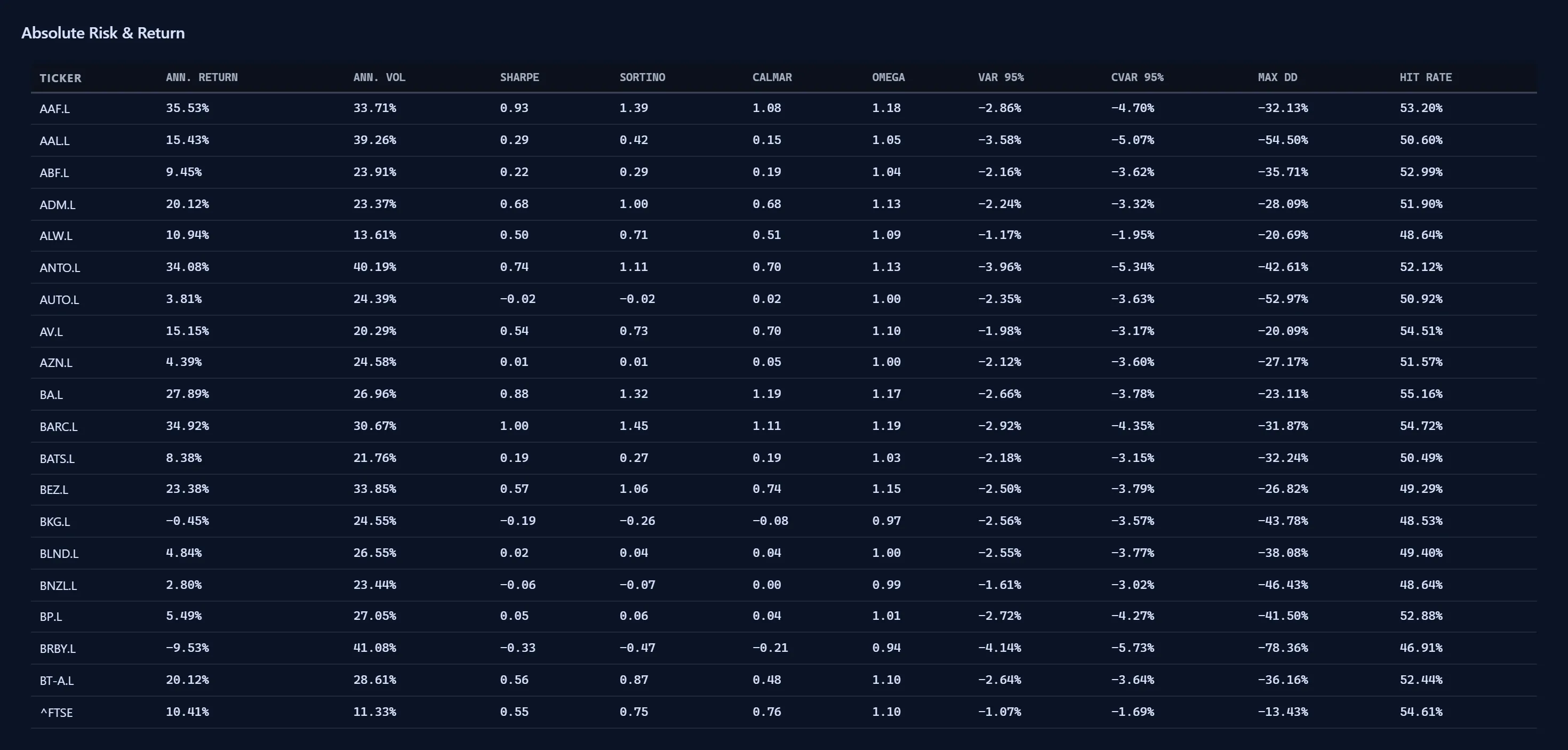Select the BNZL.L ticker cell
1568x750 pixels.
click(x=59, y=586)
